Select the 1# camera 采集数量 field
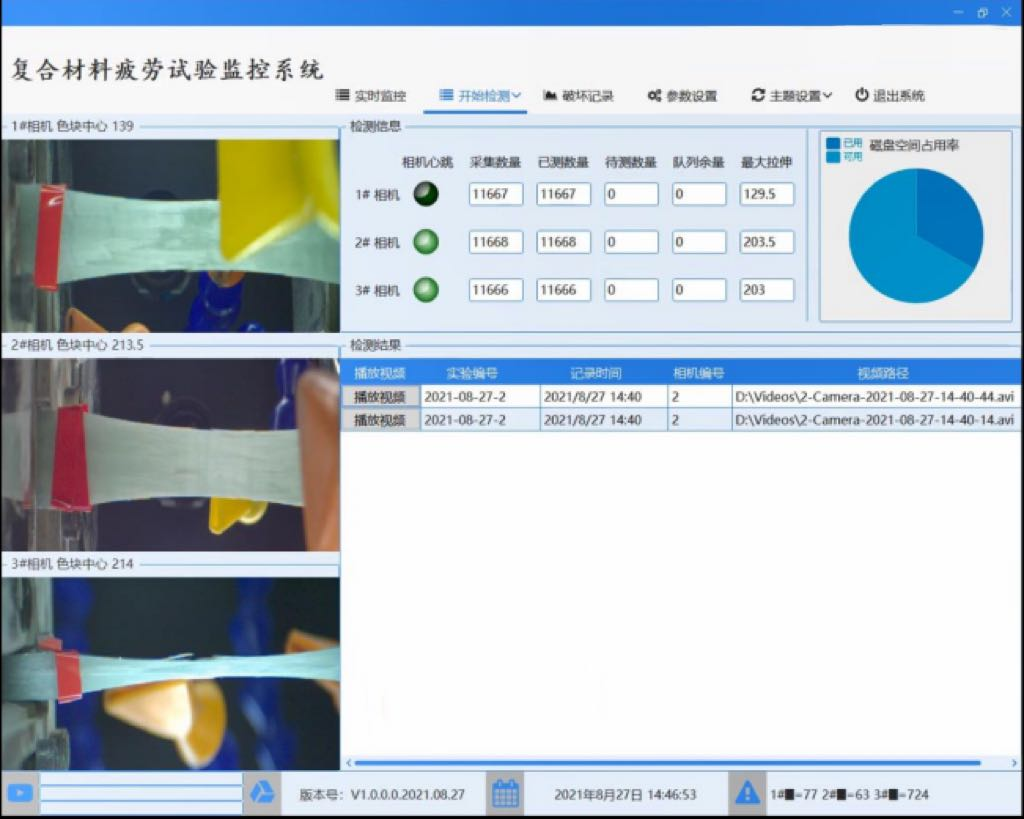 [495, 194]
